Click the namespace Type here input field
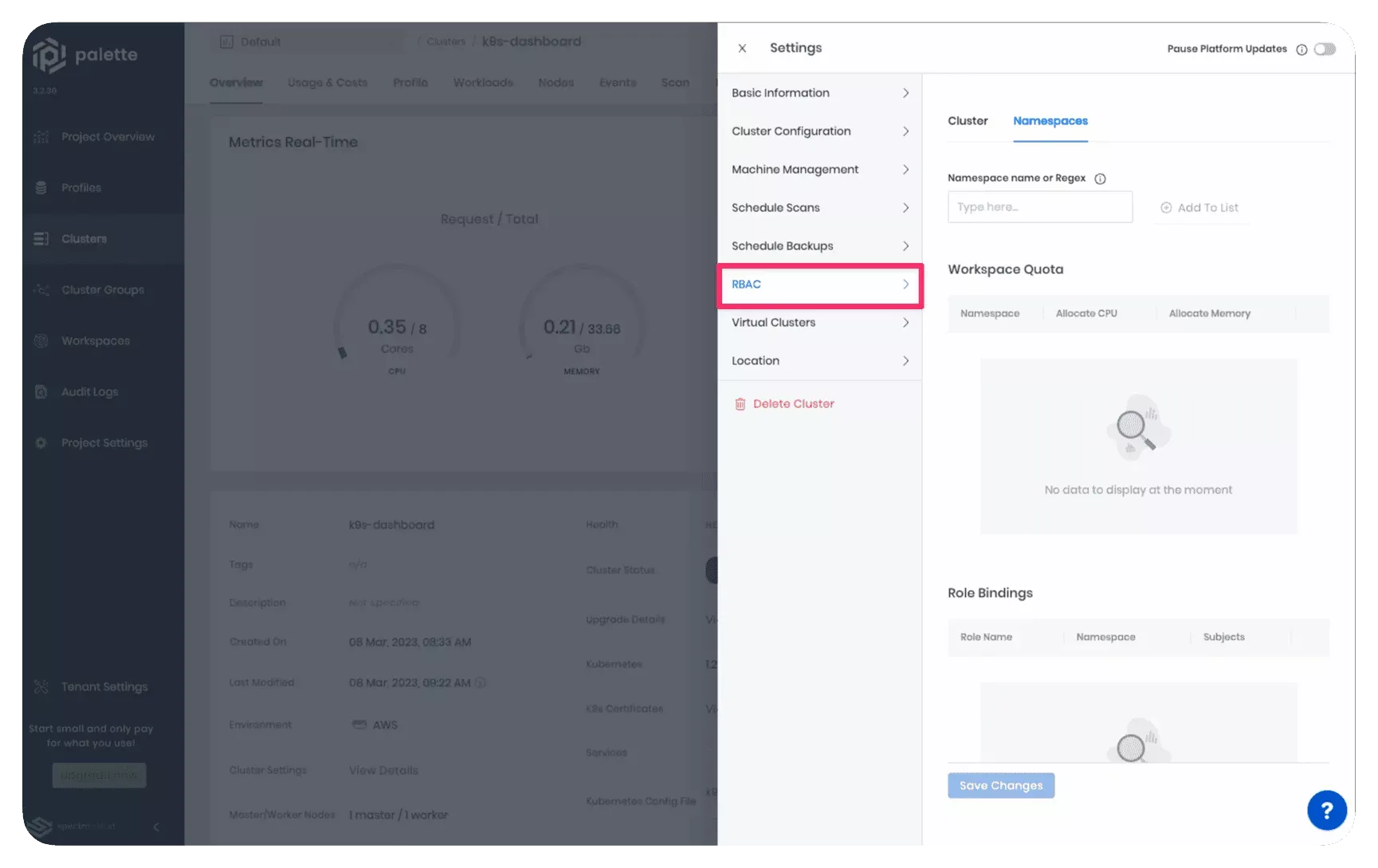The height and width of the screenshot is (868, 1378). click(1039, 206)
